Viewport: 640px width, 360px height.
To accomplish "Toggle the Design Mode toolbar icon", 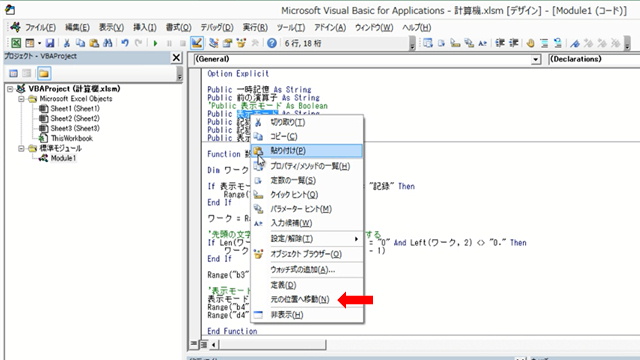I will pyautogui.click(x=197, y=43).
